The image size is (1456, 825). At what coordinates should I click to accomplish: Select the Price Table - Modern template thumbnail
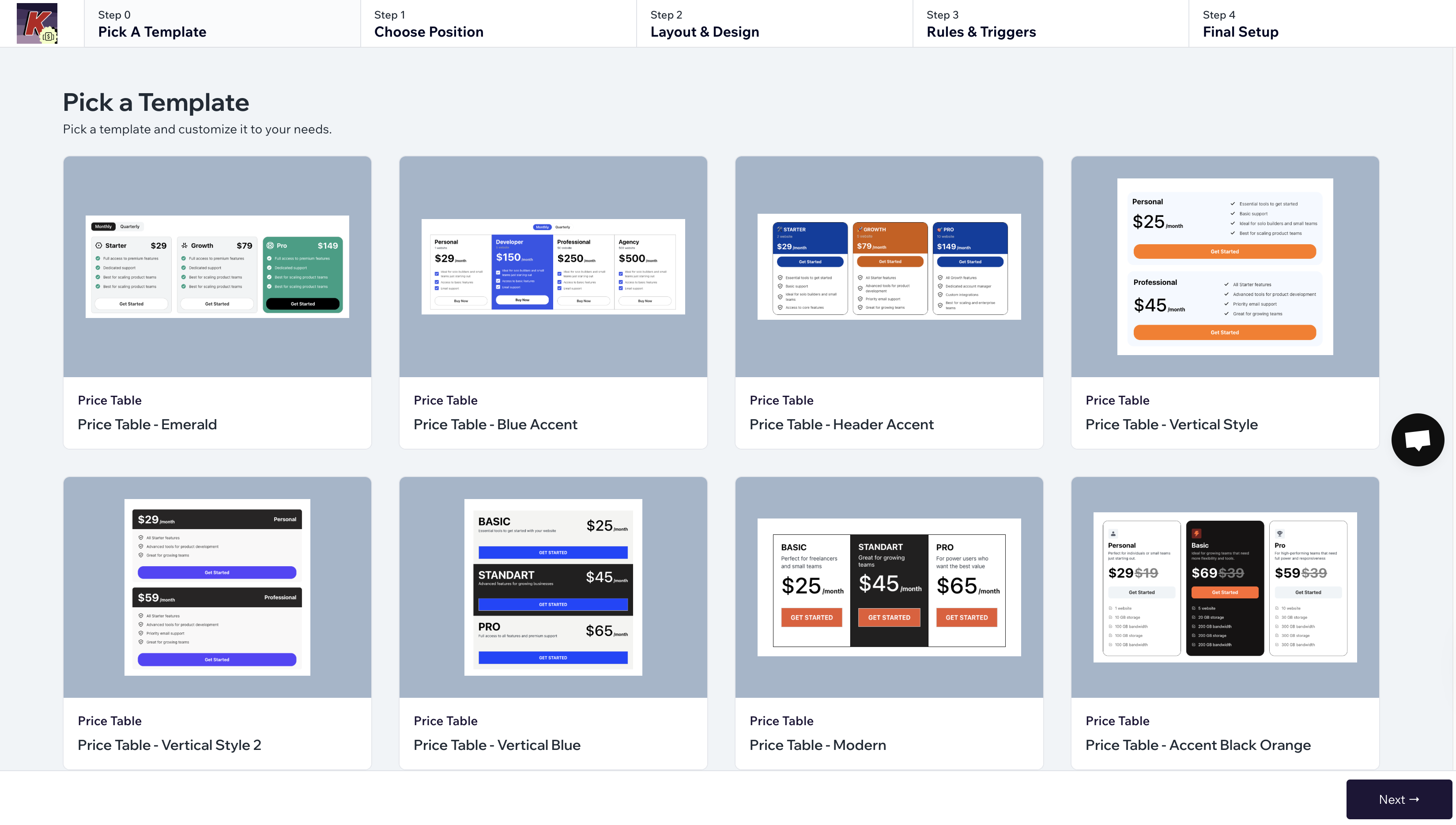tap(889, 587)
